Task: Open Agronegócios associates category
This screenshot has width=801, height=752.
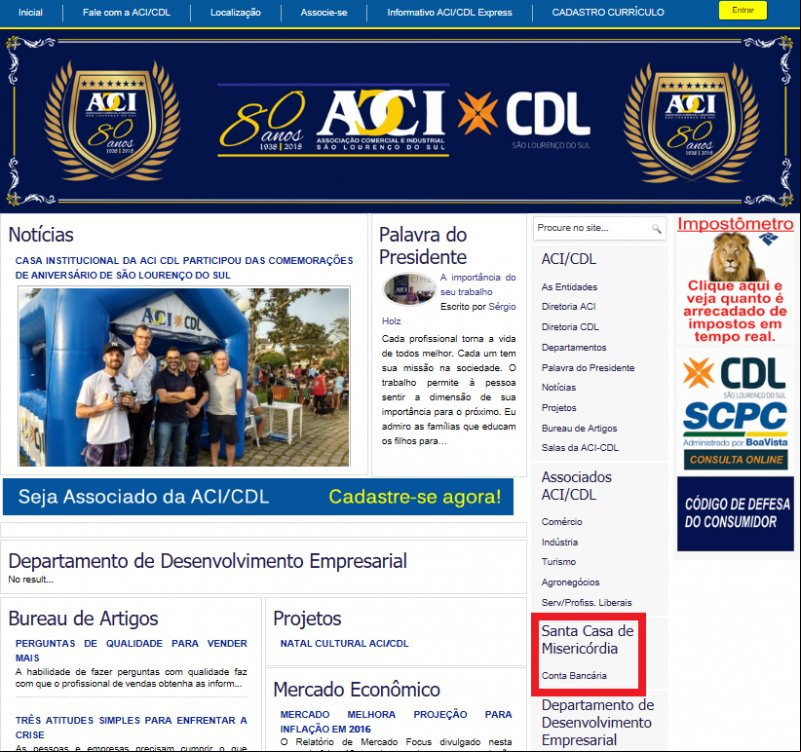Action: coord(571,582)
